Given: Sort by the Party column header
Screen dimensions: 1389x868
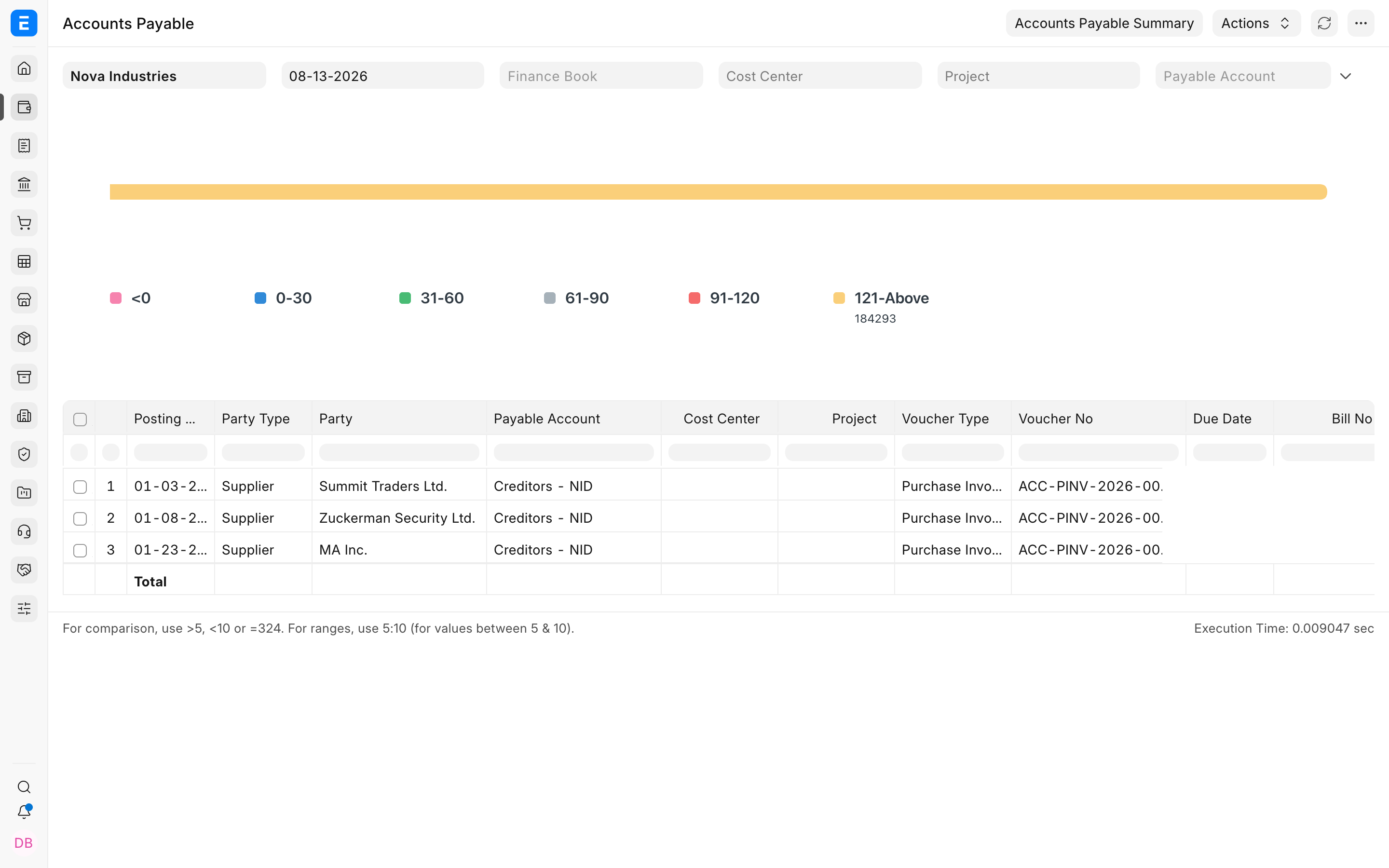Looking at the screenshot, I should tap(399, 419).
